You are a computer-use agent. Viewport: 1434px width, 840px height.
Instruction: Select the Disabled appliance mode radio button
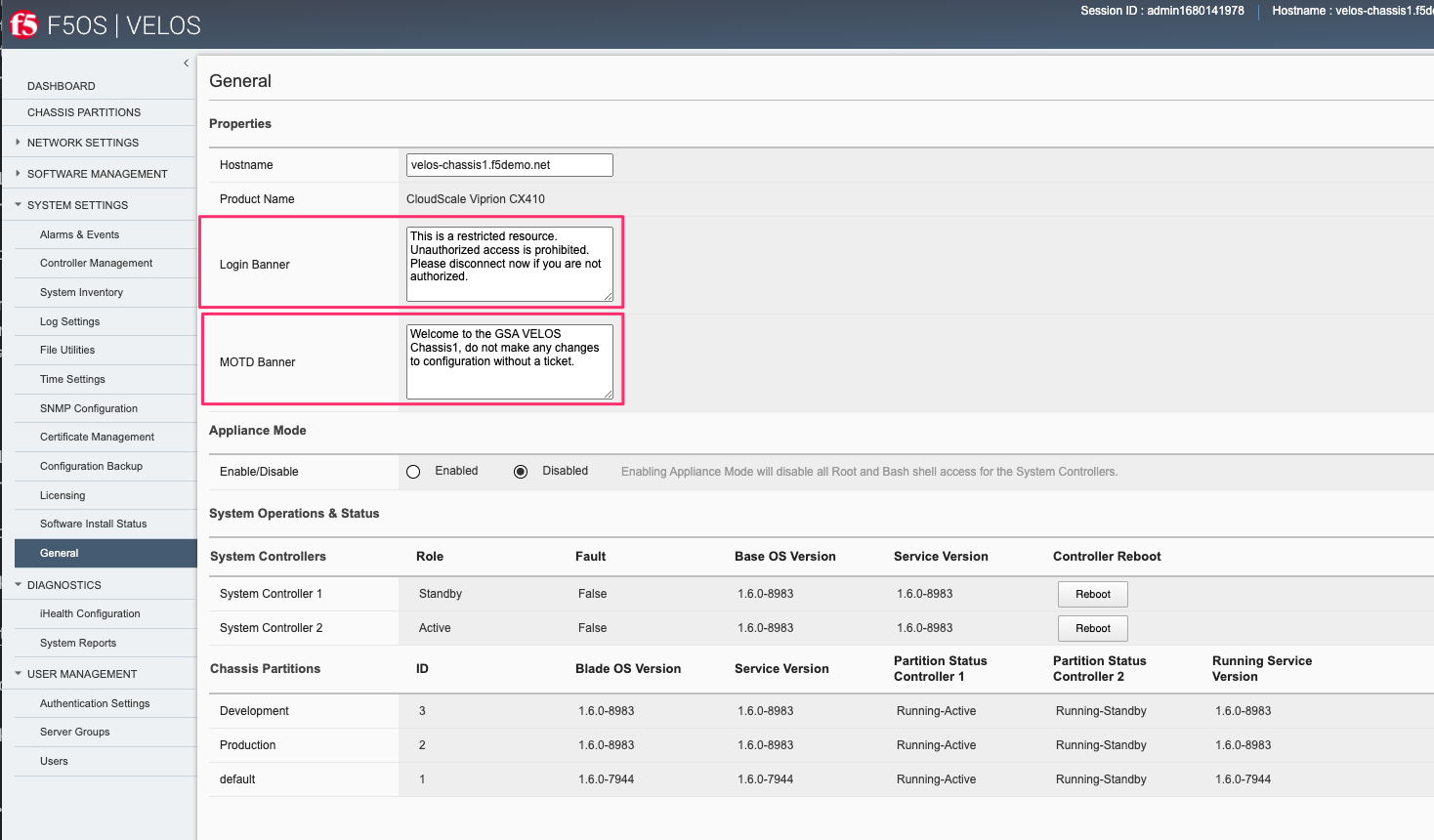point(521,472)
